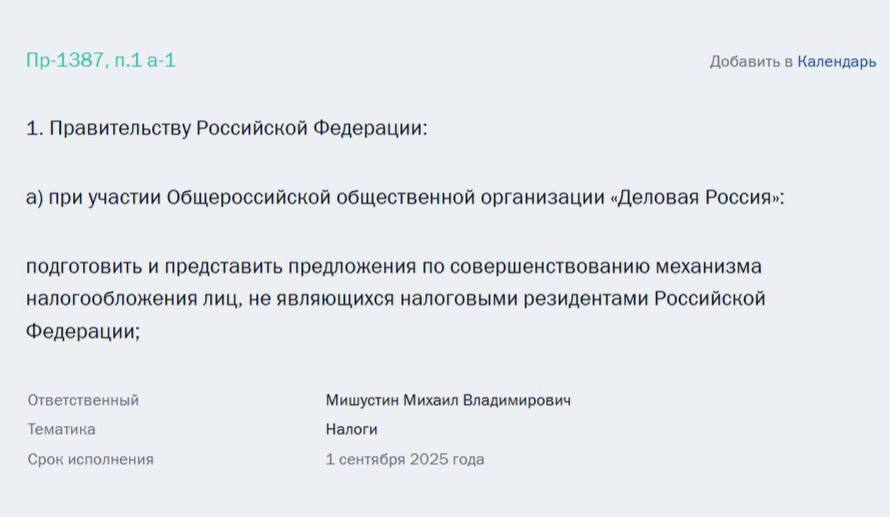Viewport: 890px width, 517px height.
Task: Click the Ответственный label
Action: [83, 400]
